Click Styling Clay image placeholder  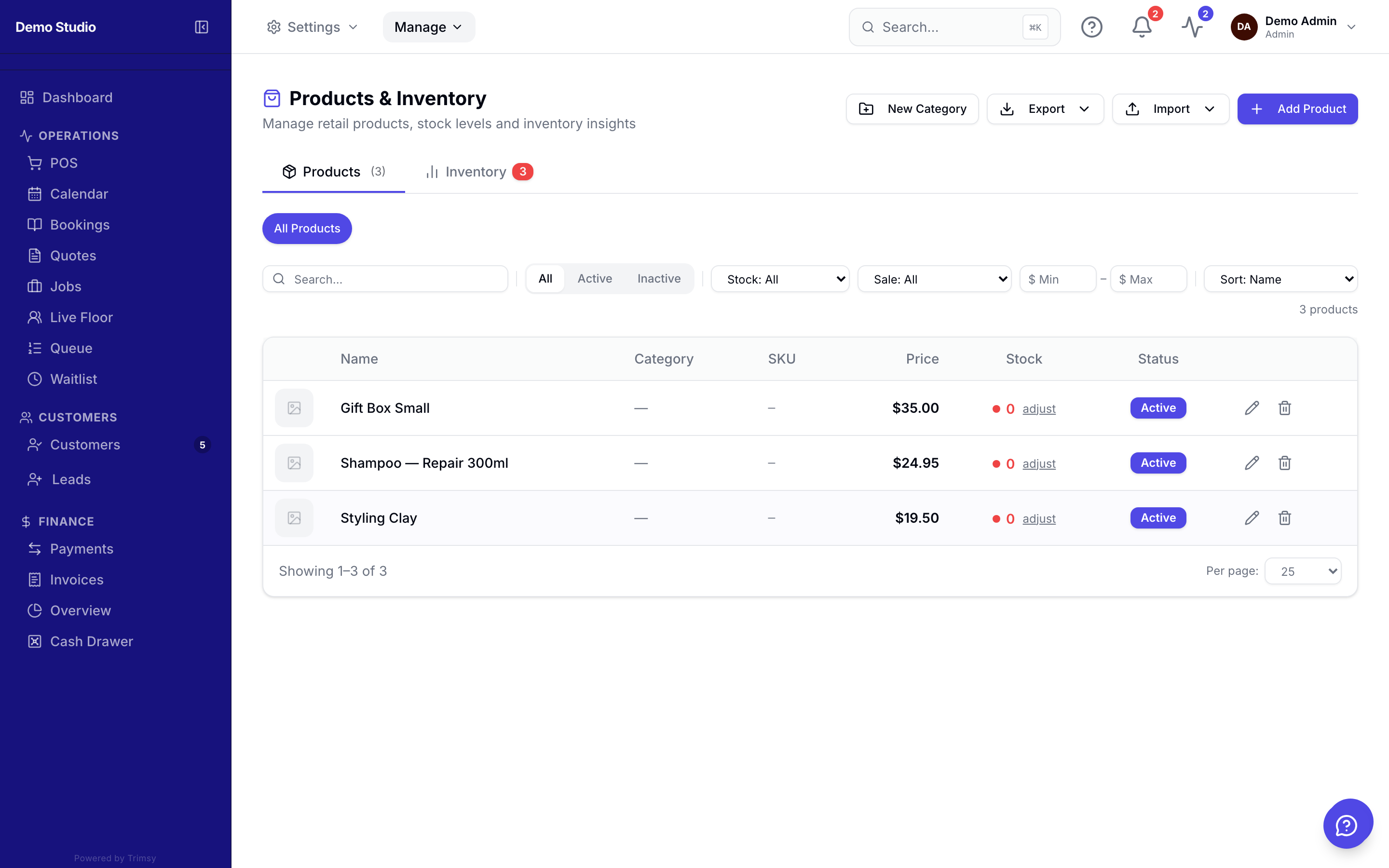[294, 518]
